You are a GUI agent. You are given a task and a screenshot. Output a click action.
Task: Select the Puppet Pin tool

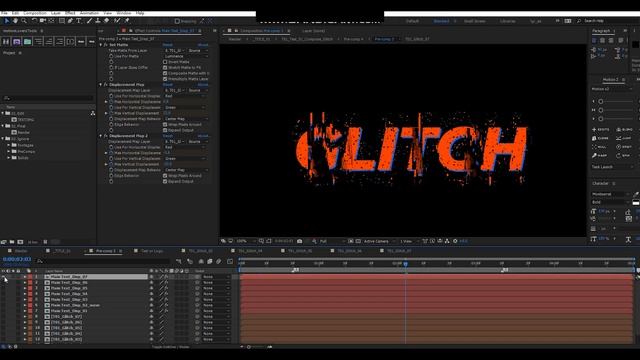127,20
